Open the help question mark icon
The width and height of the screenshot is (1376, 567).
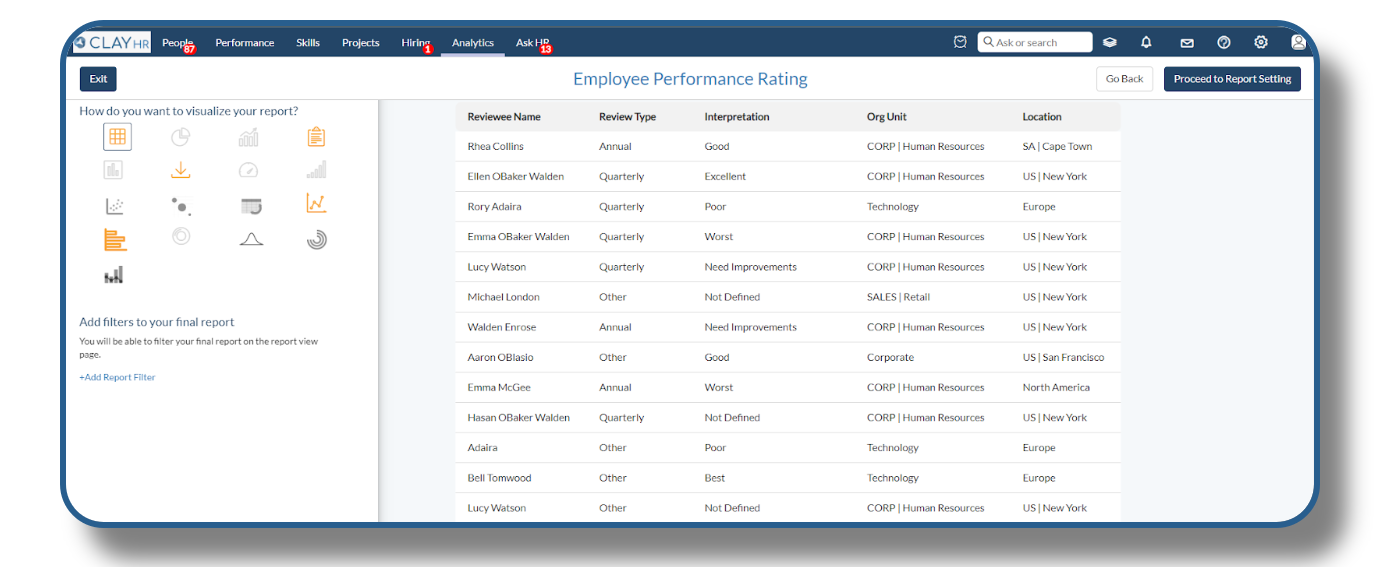(x=1223, y=42)
